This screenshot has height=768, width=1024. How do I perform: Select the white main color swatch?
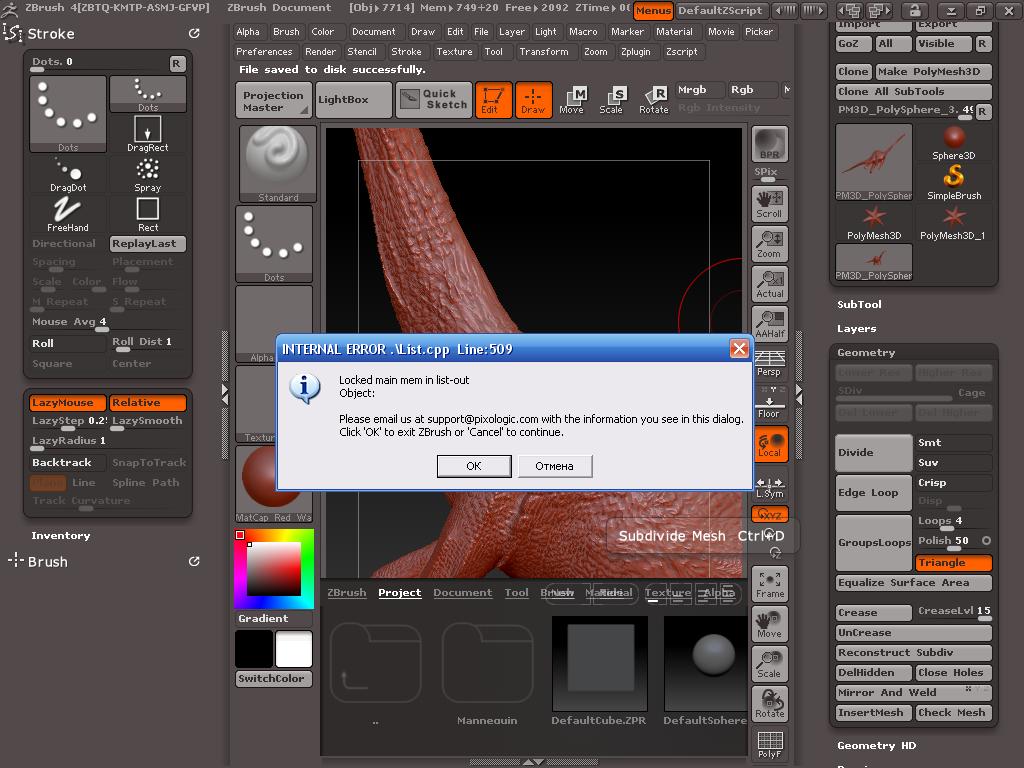(294, 649)
